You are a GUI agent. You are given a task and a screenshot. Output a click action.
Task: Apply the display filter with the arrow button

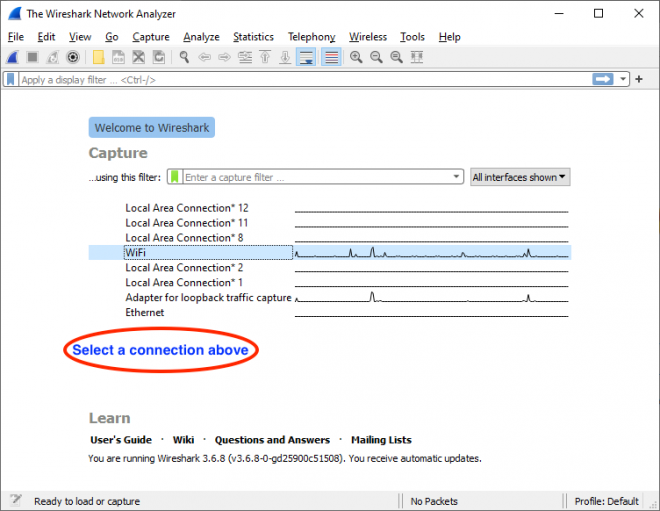pyautogui.click(x=603, y=79)
